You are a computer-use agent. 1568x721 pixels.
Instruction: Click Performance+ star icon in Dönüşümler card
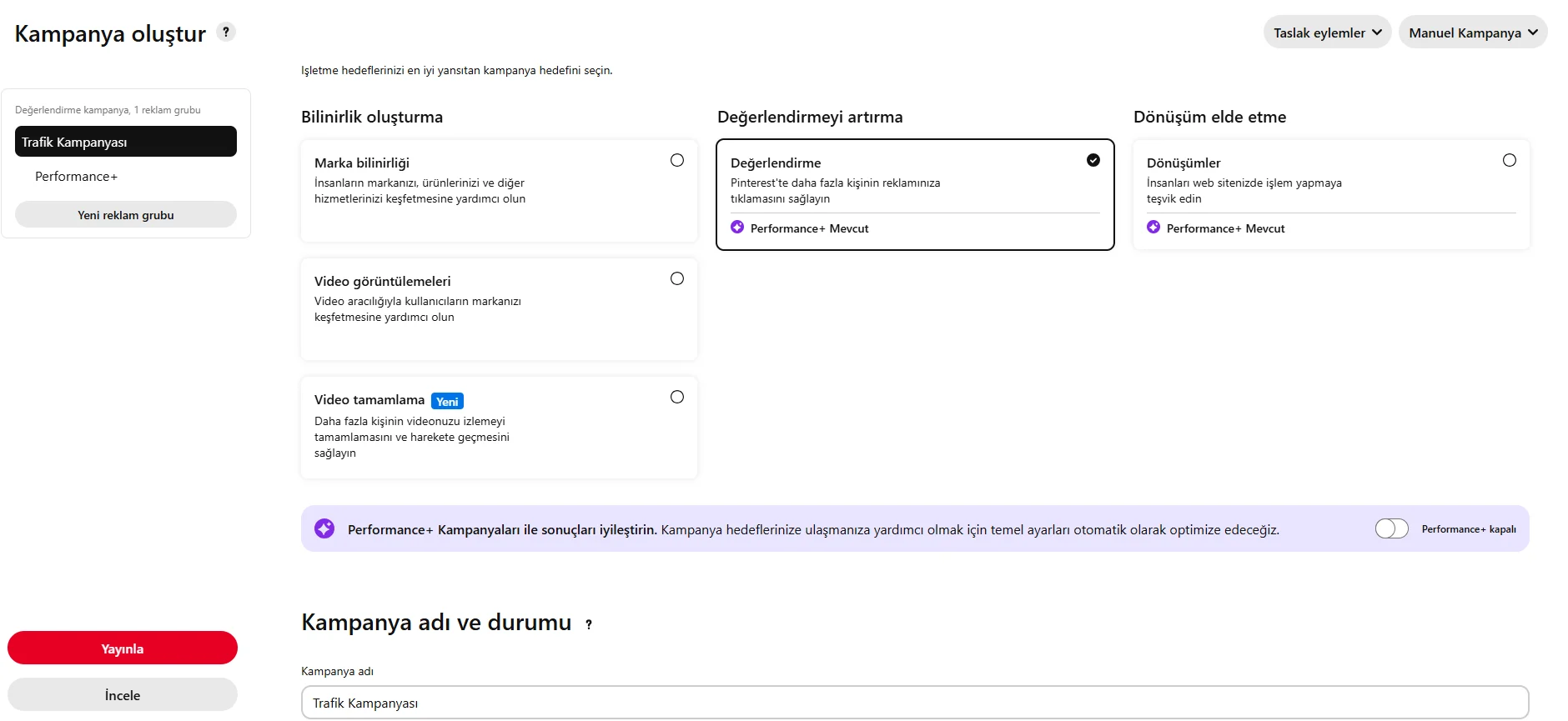click(x=1153, y=228)
